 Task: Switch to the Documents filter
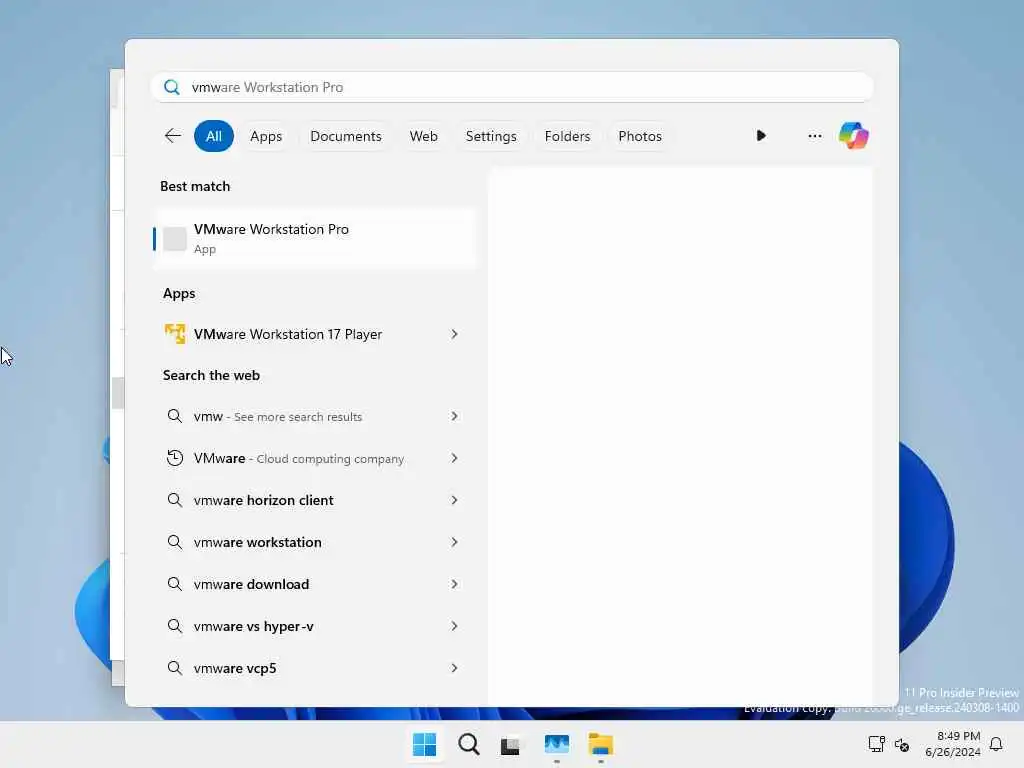pos(345,136)
